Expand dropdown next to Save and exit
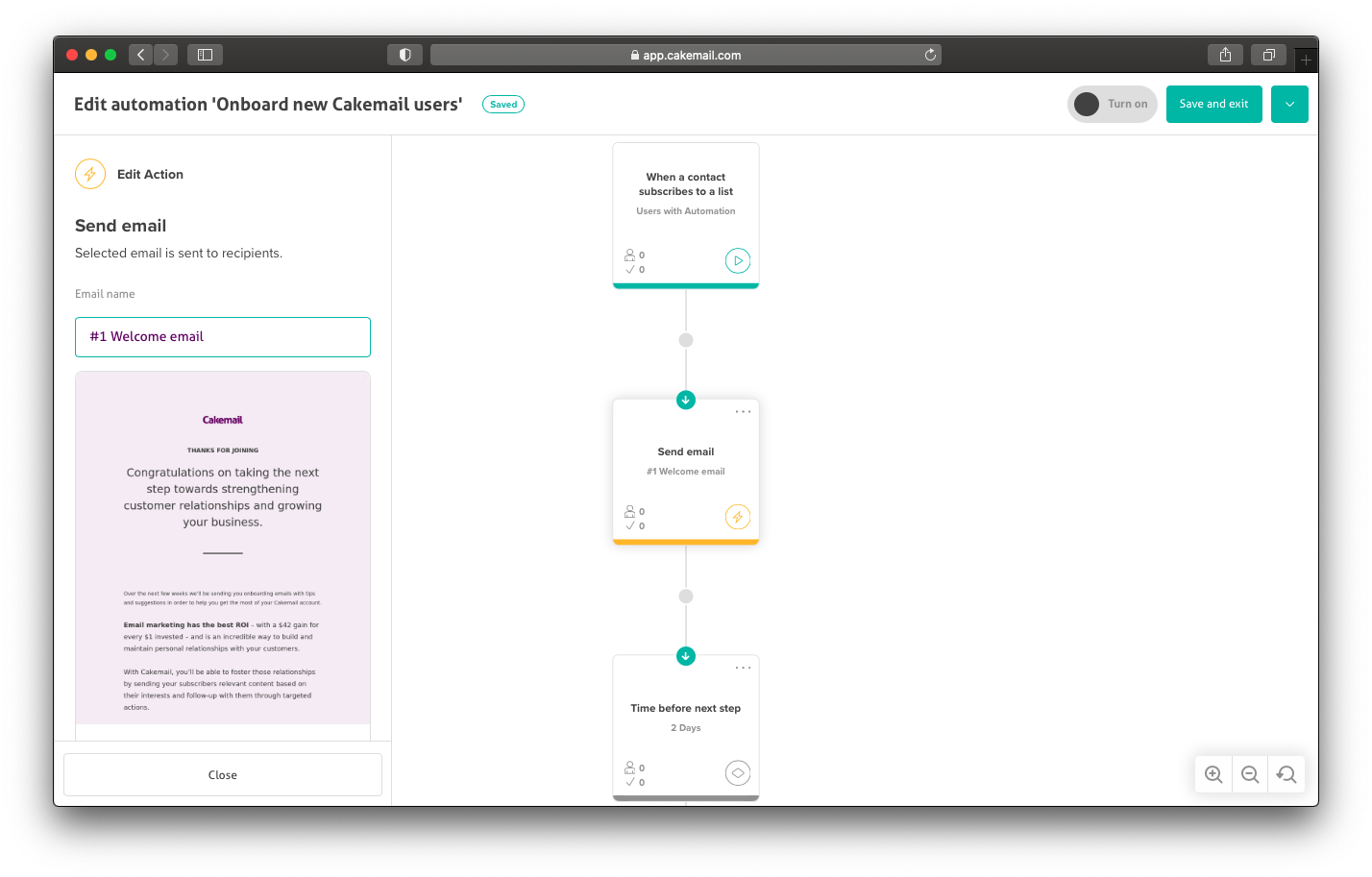The image size is (1372, 877). tap(1289, 104)
